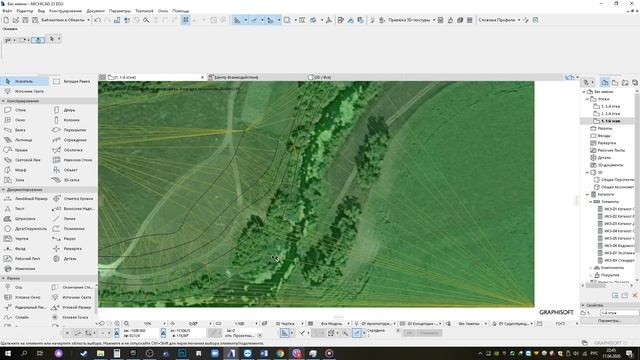This screenshot has width=640, height=360.
Task: Open the Редактор menu
Action: [24, 11]
